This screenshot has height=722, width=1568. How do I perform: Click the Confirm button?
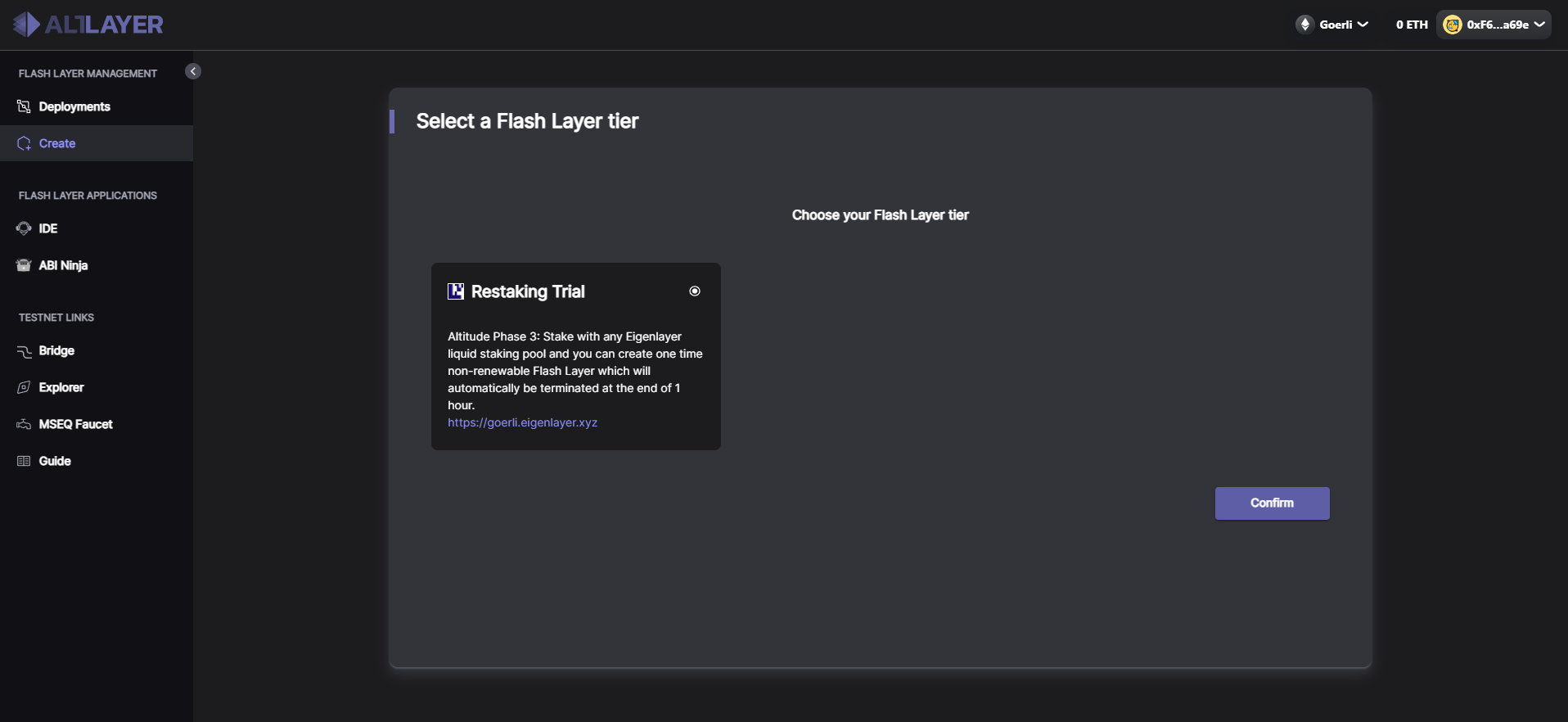[1272, 503]
